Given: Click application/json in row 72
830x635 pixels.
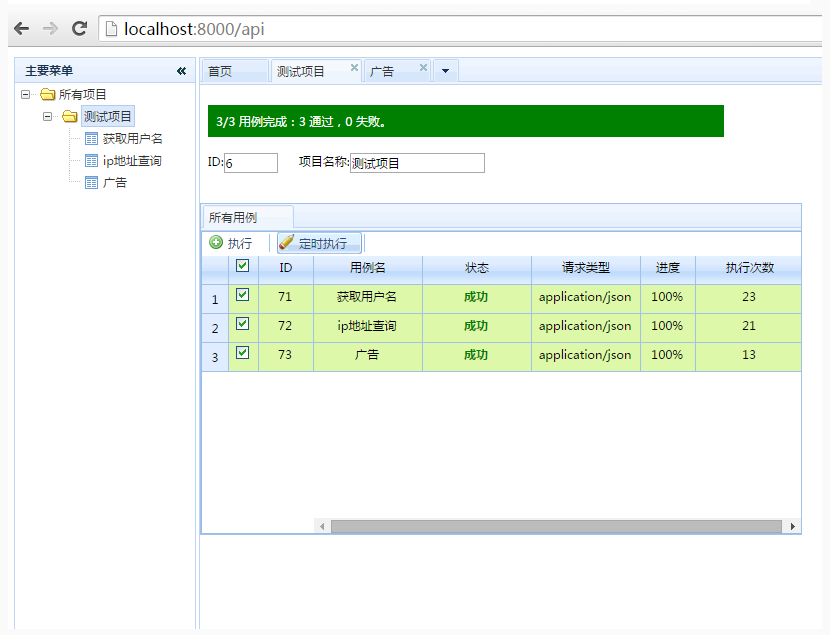Looking at the screenshot, I should [585, 326].
